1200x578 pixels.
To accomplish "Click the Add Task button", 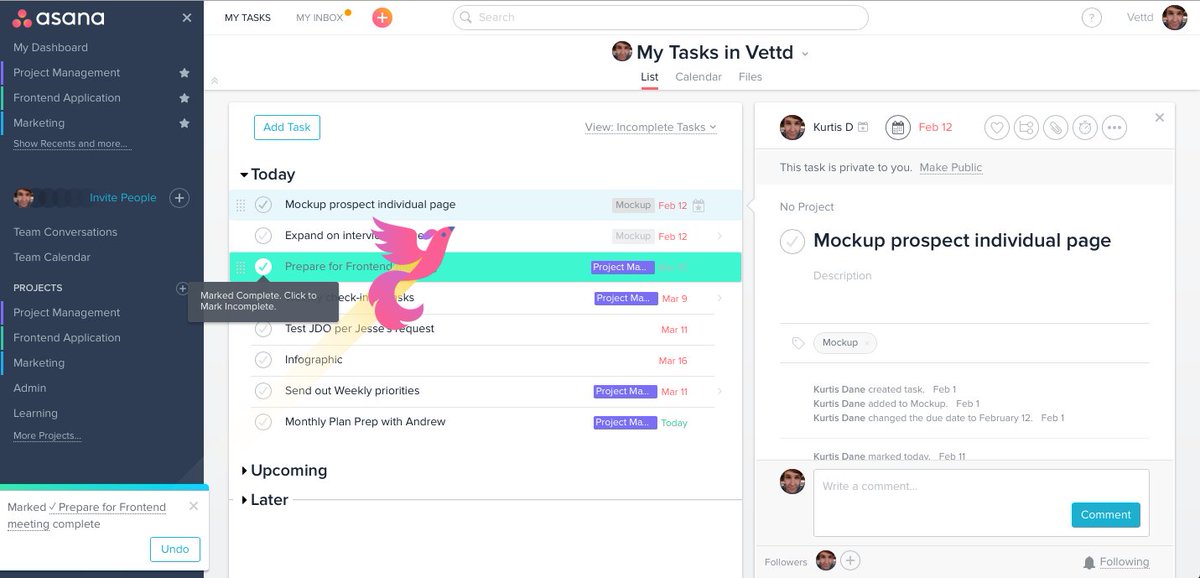I will coord(287,127).
